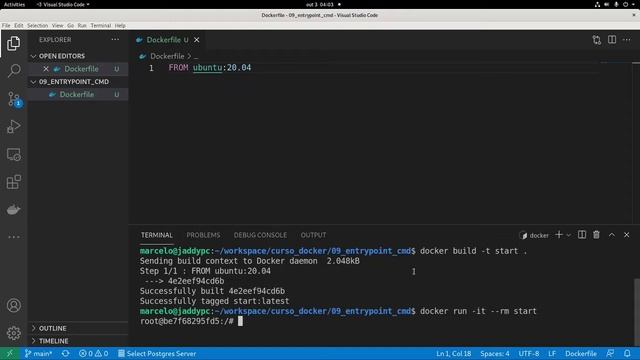The width and height of the screenshot is (640, 360).
Task: Change language mode Dockerfile in status bar
Action: point(581,353)
